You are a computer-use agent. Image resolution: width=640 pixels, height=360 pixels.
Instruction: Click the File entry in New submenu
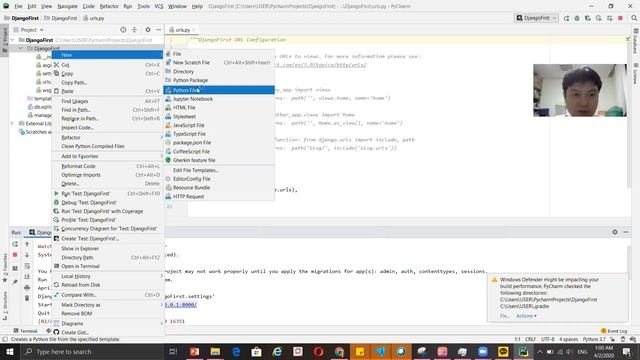click(219, 53)
